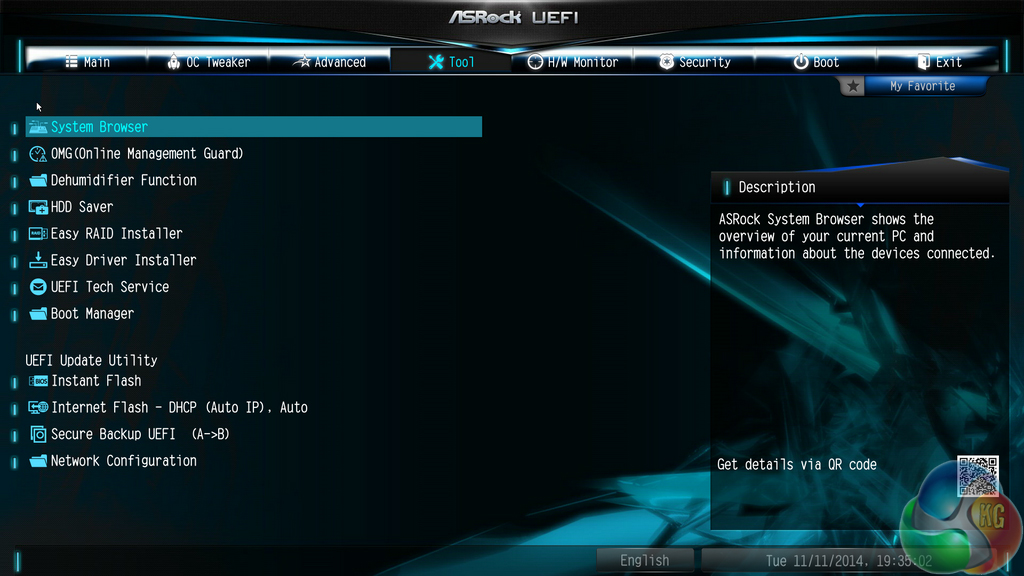Click the Dehumidifier Function folder icon
Image resolution: width=1024 pixels, height=576 pixels.
pyautogui.click(x=38, y=180)
